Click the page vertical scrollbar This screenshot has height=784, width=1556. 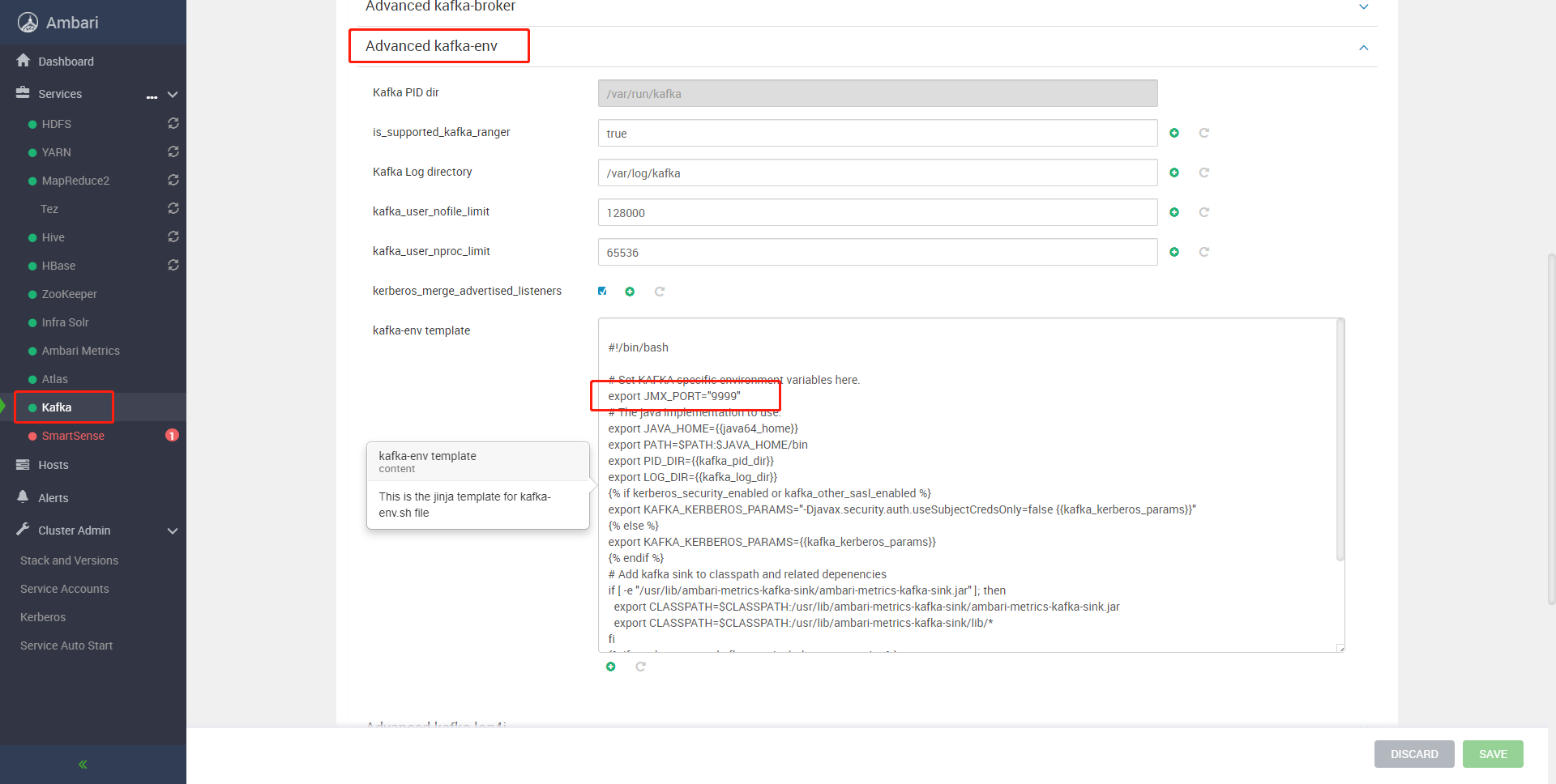click(1551, 429)
